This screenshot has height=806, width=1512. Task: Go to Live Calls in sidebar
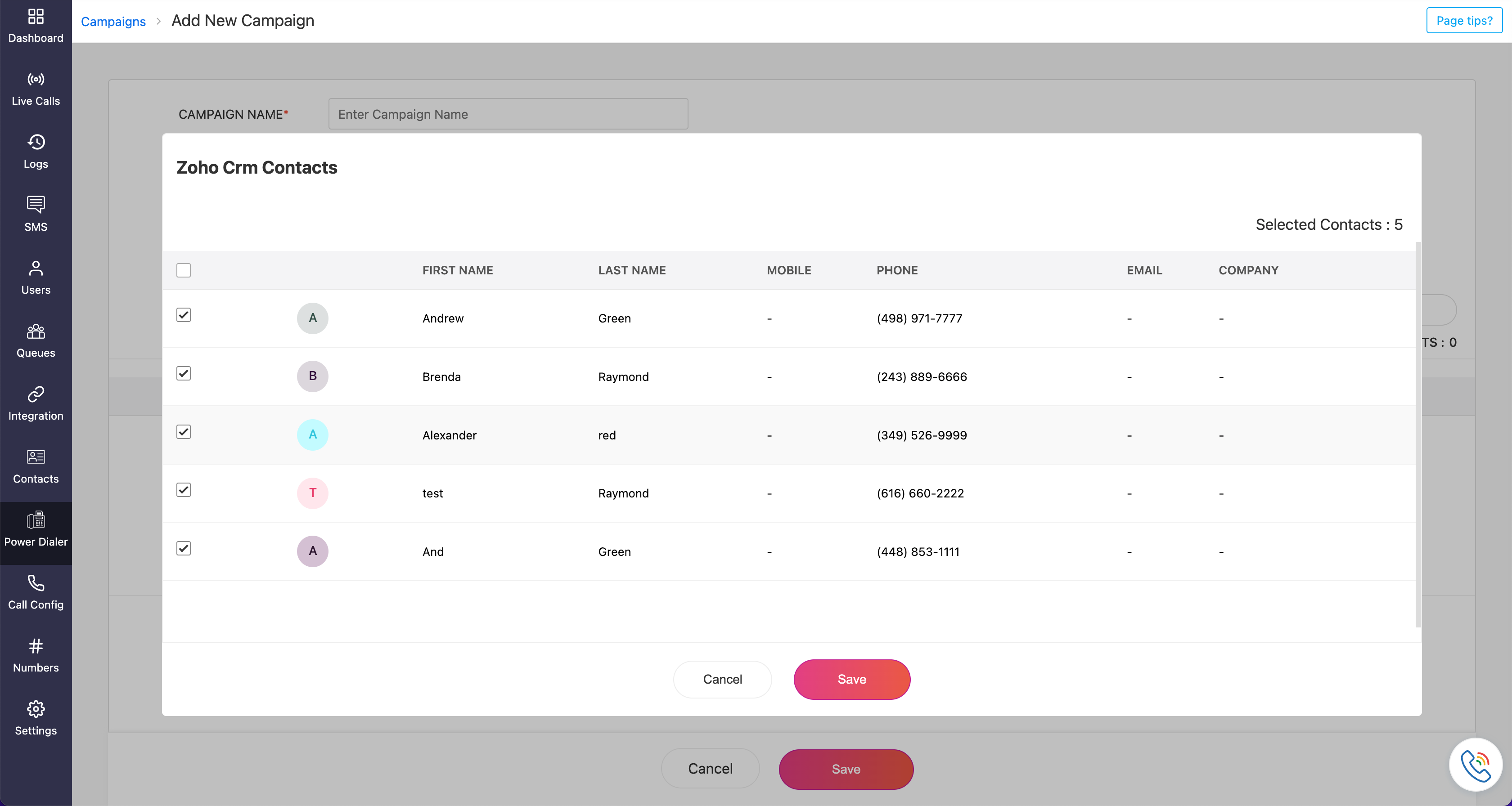coord(36,89)
